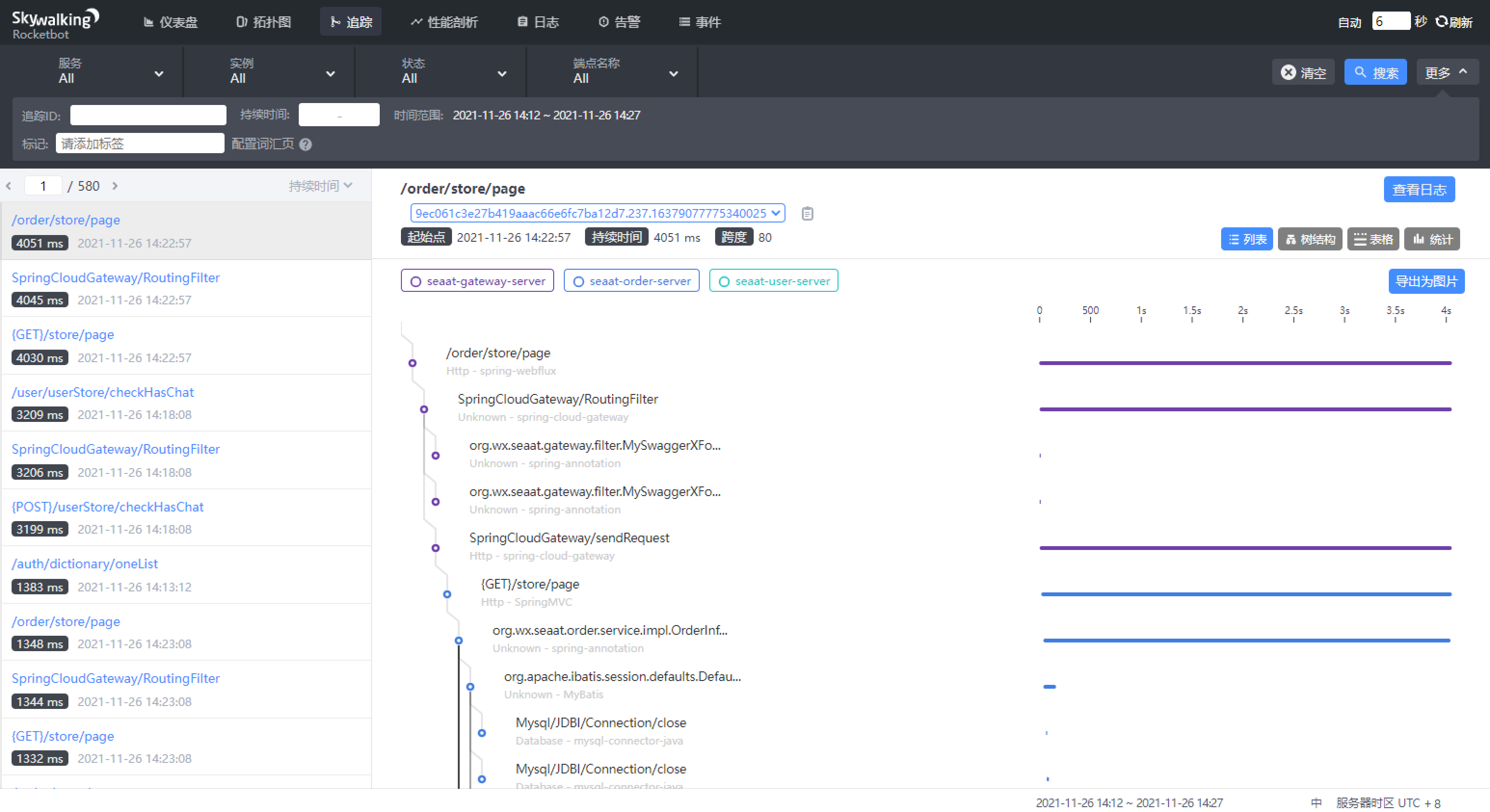Open the 性能剖析 profiling tab
Viewport: 1490px width, 812px height.
[444, 22]
